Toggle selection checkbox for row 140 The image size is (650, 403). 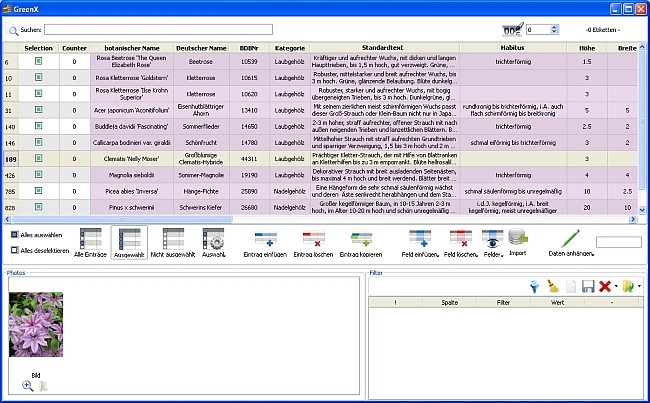point(39,126)
